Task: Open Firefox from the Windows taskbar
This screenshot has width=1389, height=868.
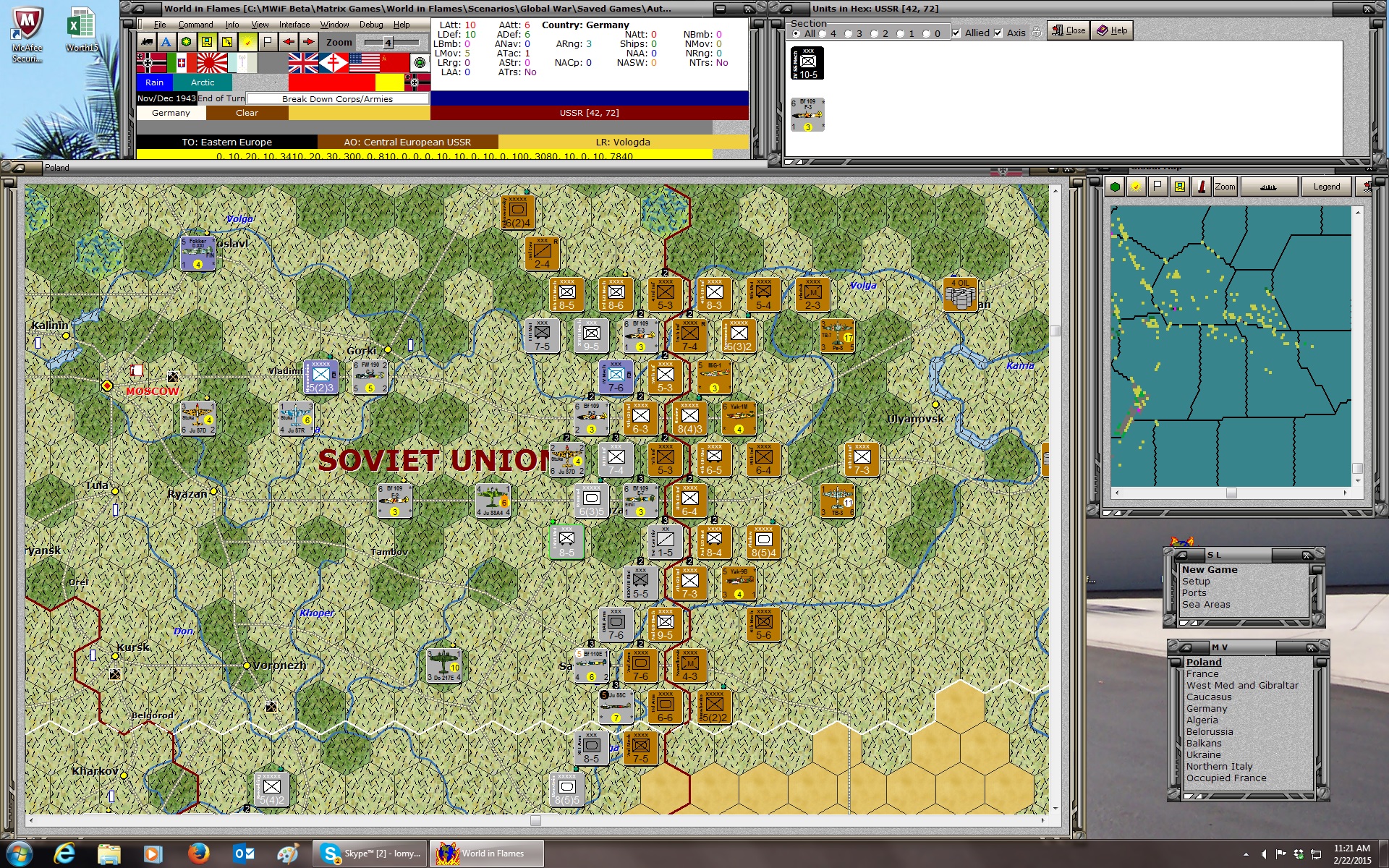Action: 198,854
